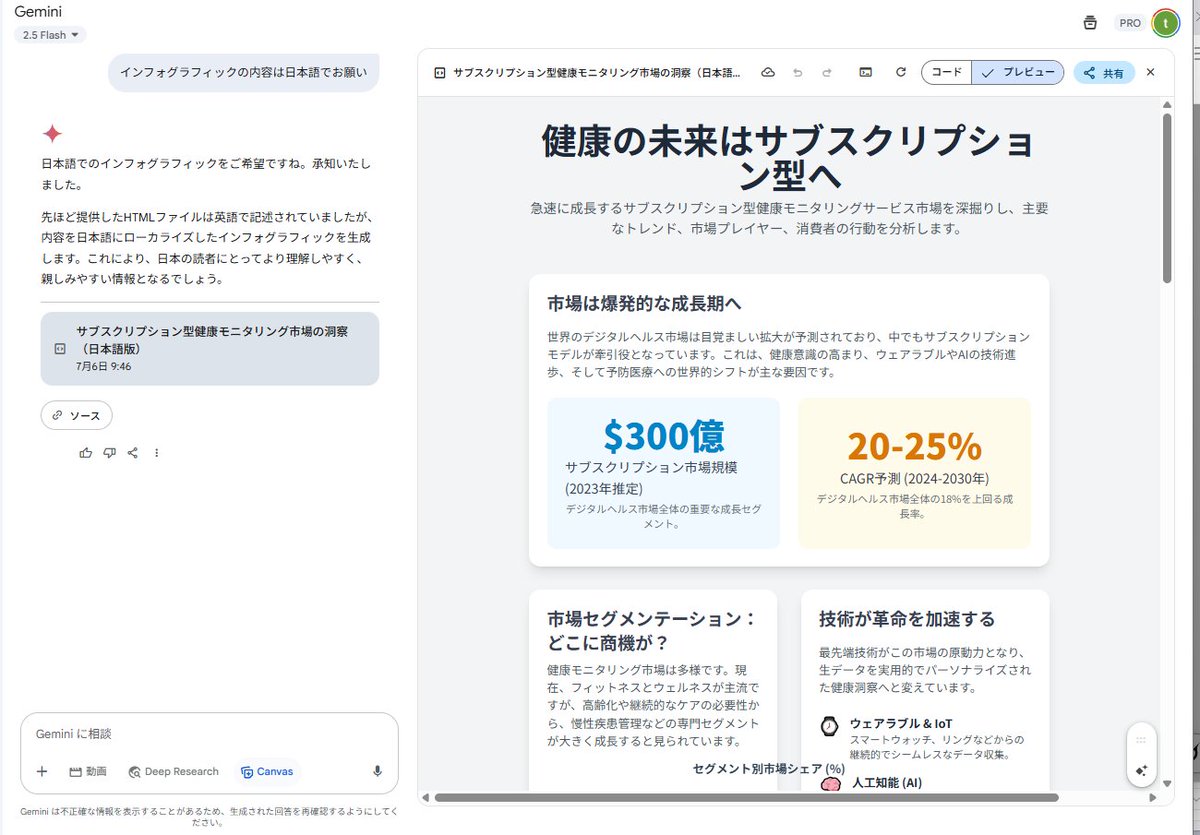1200x835 pixels.
Task: Click the 市場は爆発的な成長期へ heading
Action: (x=644, y=303)
